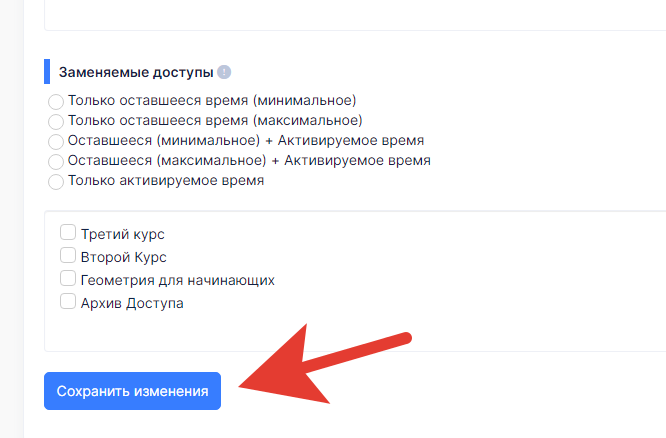
Task: Click the blue accent bar left of the heading
Action: coord(47,72)
